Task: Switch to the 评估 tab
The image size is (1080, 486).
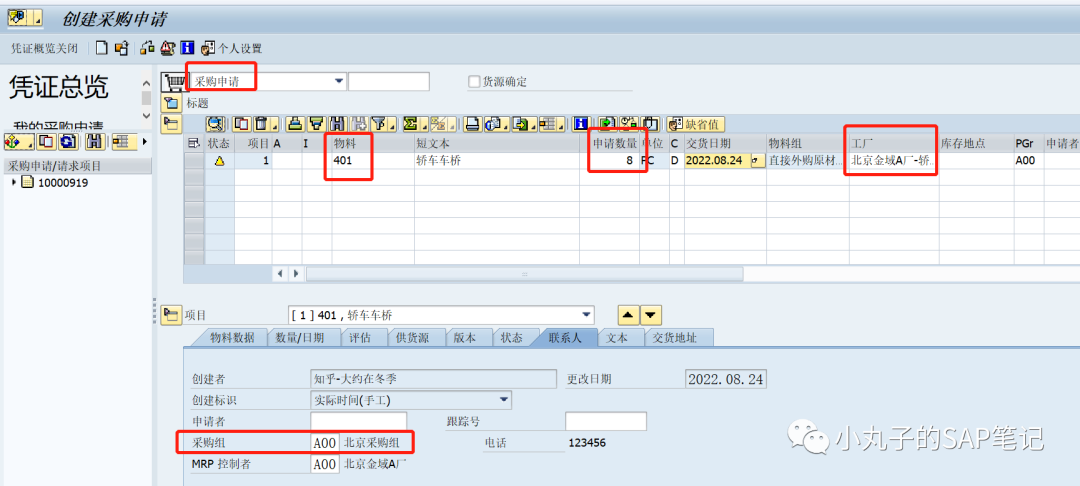Action: 360,337
